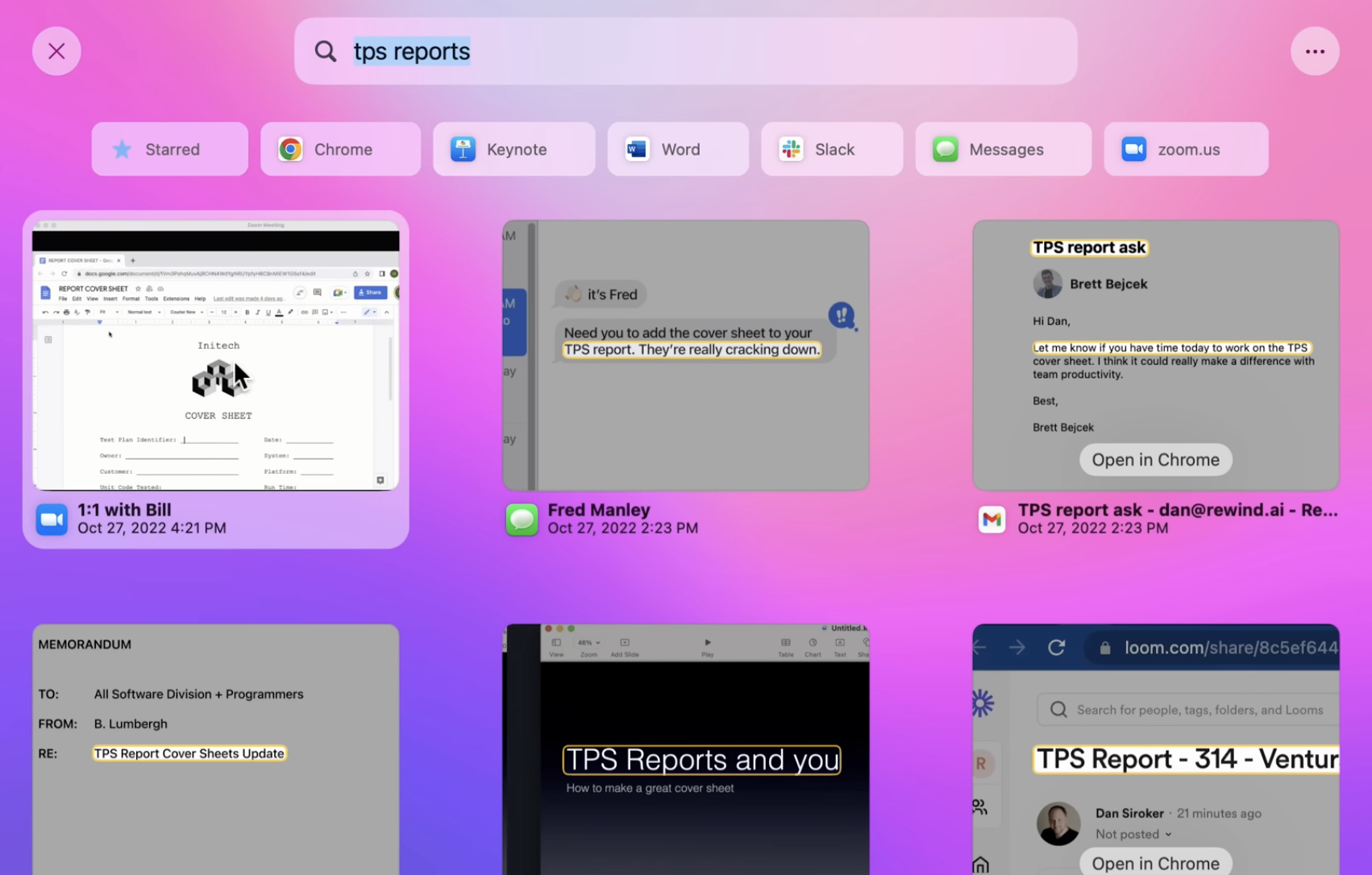Viewport: 1372px width, 875px height.
Task: Filter results by Chrome app
Action: (340, 149)
